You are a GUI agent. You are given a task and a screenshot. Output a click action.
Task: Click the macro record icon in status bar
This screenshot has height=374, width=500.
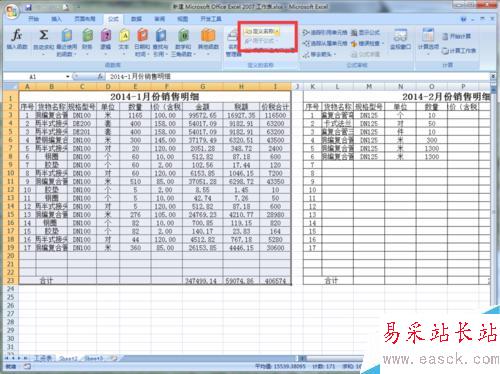point(27,366)
